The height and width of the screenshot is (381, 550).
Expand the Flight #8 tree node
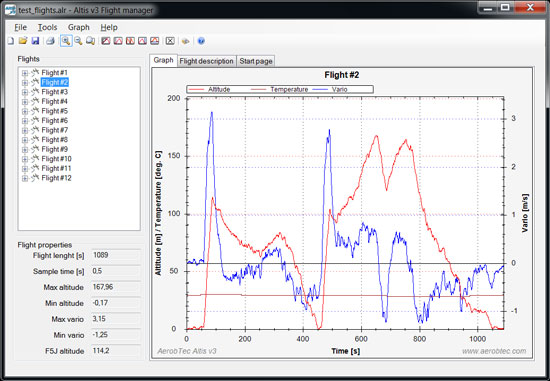coord(25,140)
